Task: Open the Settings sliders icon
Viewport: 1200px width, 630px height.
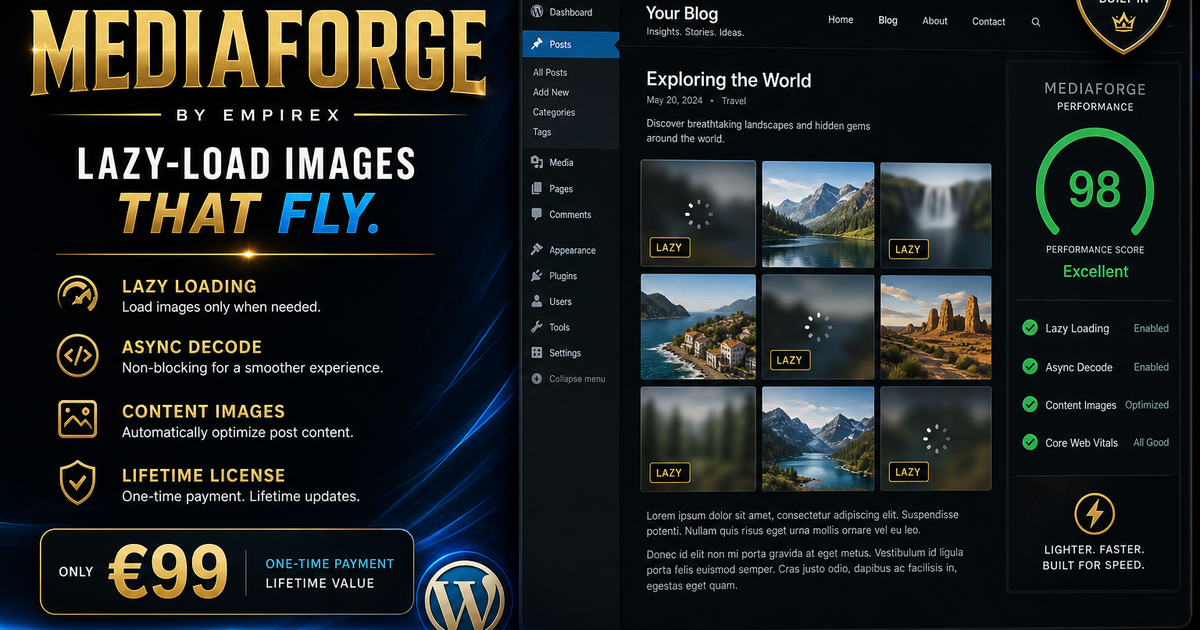Action: click(537, 353)
